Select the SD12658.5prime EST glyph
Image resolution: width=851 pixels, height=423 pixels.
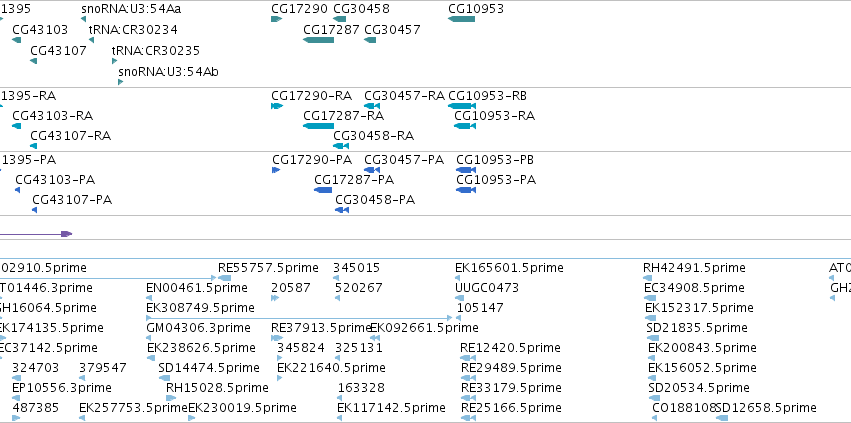point(722,418)
